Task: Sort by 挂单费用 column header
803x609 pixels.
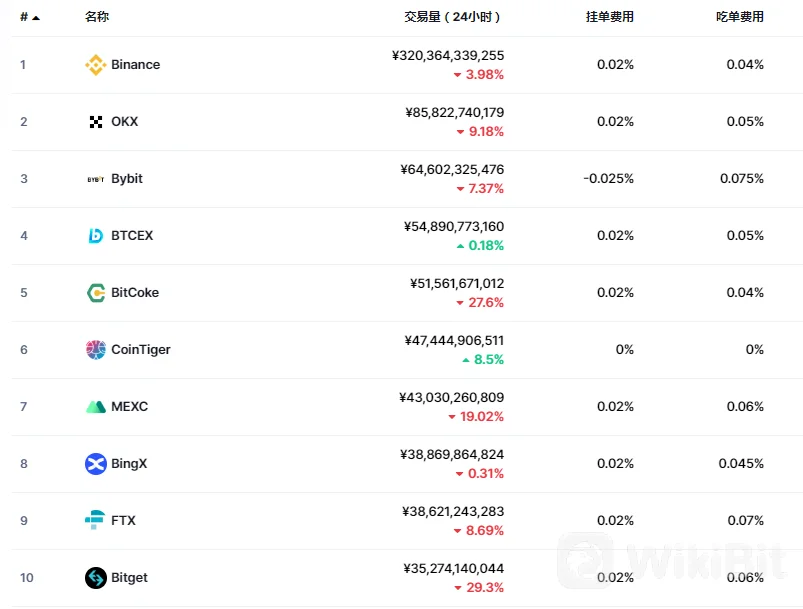Action: [x=609, y=17]
